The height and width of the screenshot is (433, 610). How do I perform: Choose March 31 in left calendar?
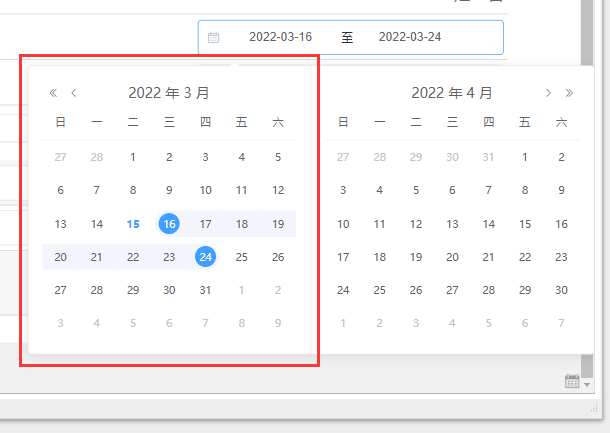click(205, 290)
